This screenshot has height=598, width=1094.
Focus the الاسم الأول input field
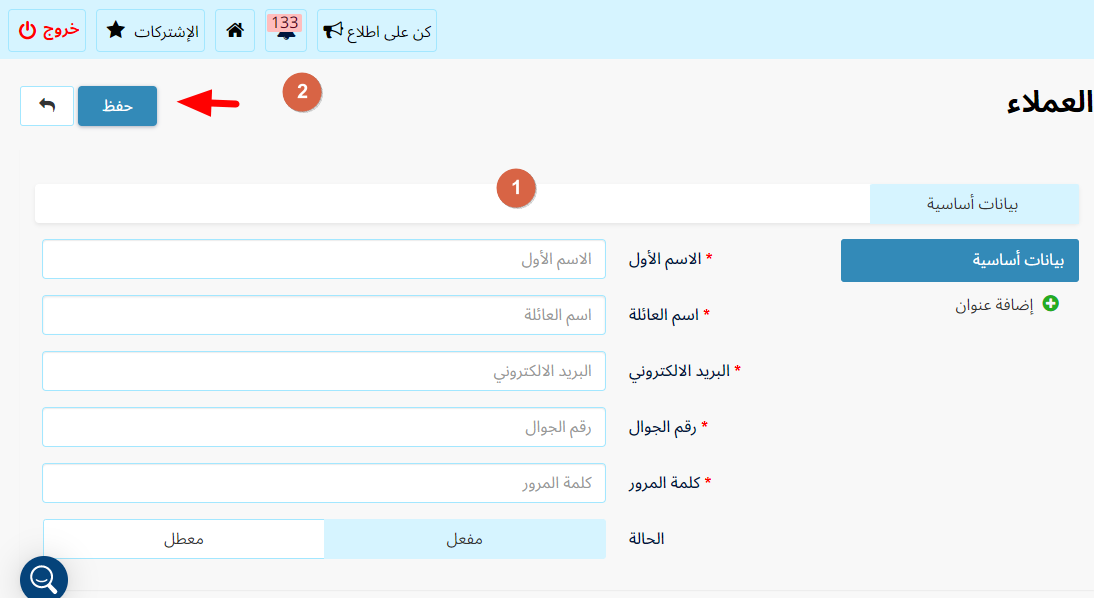(324, 259)
